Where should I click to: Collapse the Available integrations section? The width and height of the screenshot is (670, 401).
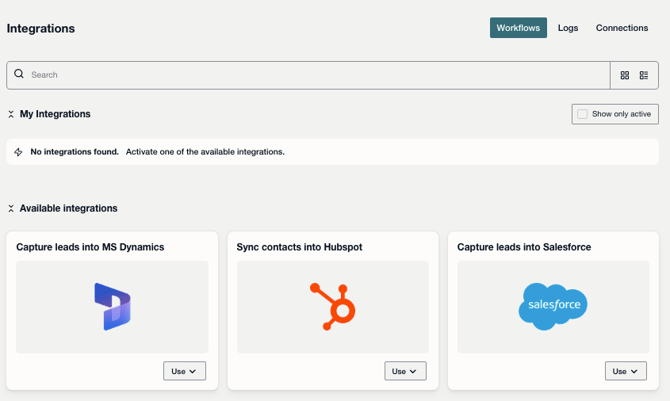[x=11, y=208]
